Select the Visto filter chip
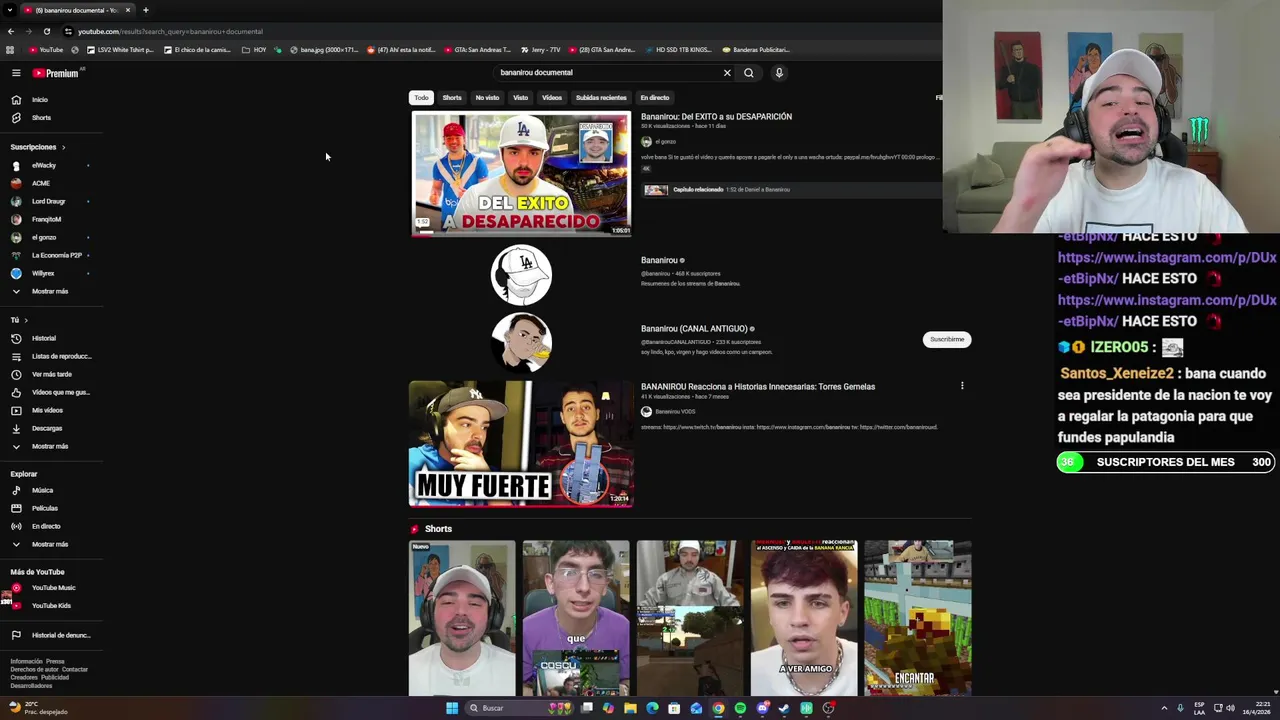The width and height of the screenshot is (1280, 720). tap(521, 98)
